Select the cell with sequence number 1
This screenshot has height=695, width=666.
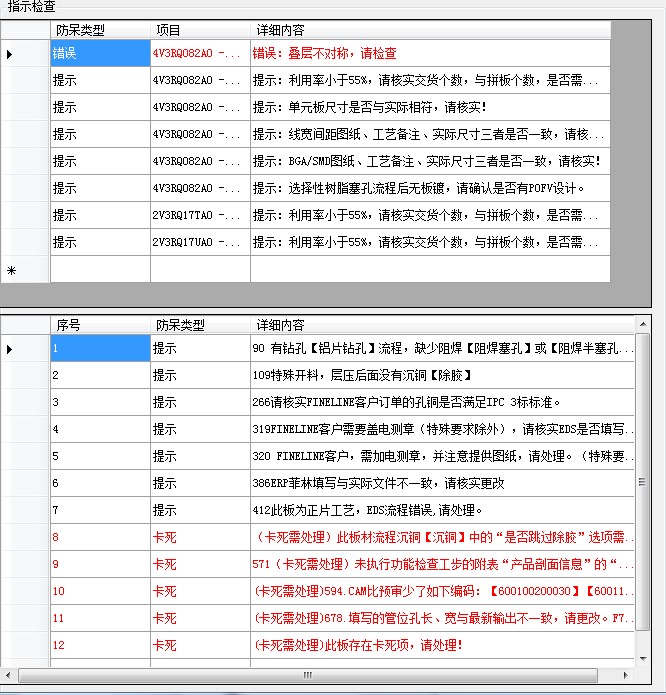(100, 348)
